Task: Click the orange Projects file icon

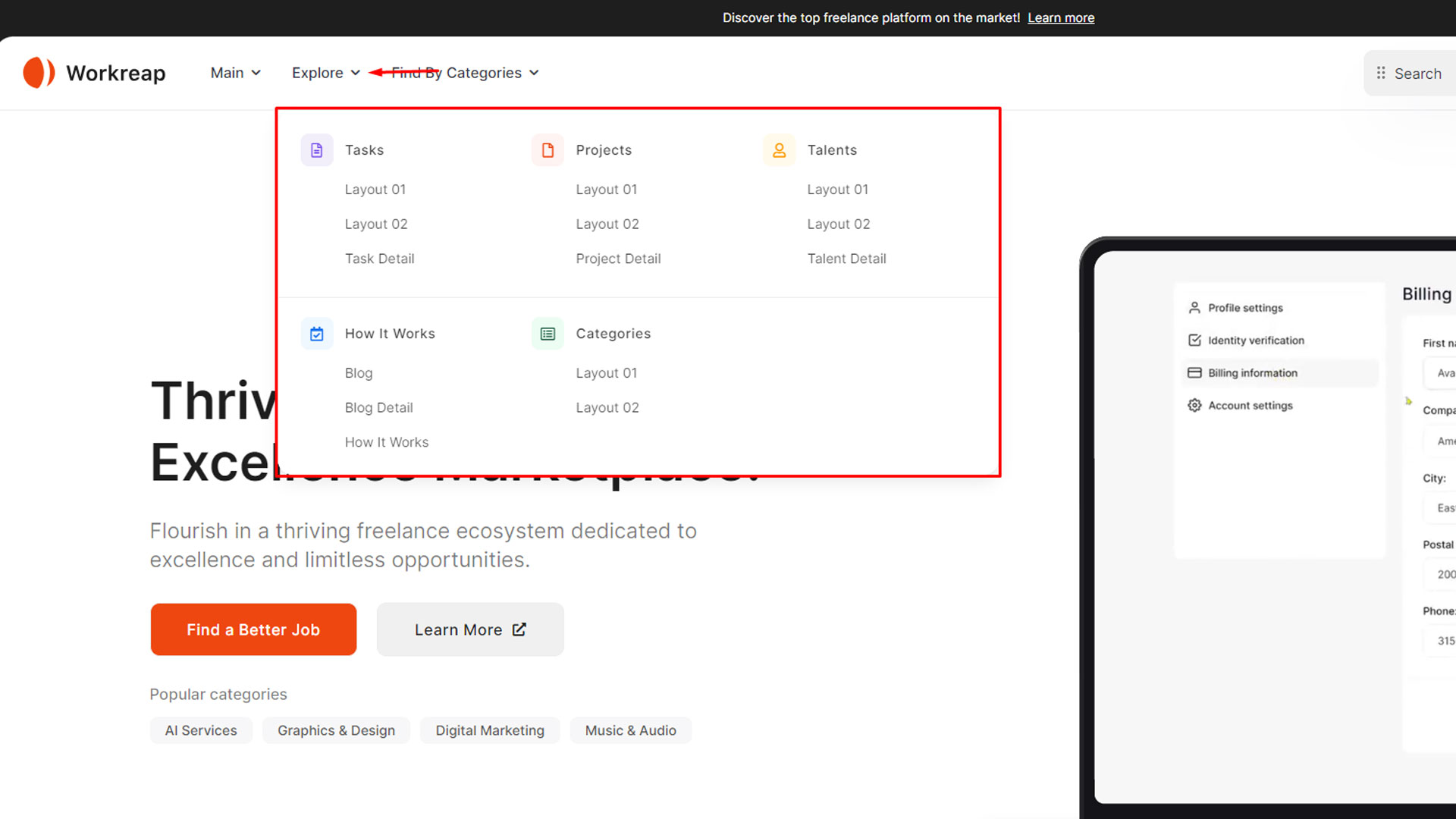Action: click(548, 150)
